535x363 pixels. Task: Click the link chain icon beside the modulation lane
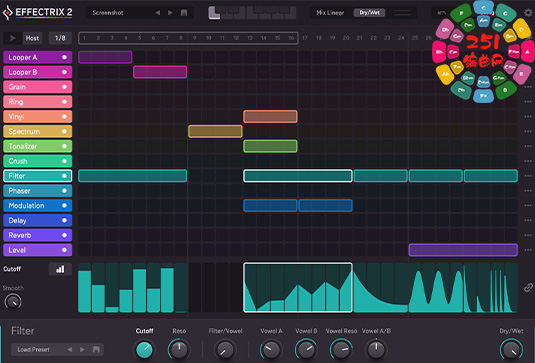click(528, 288)
